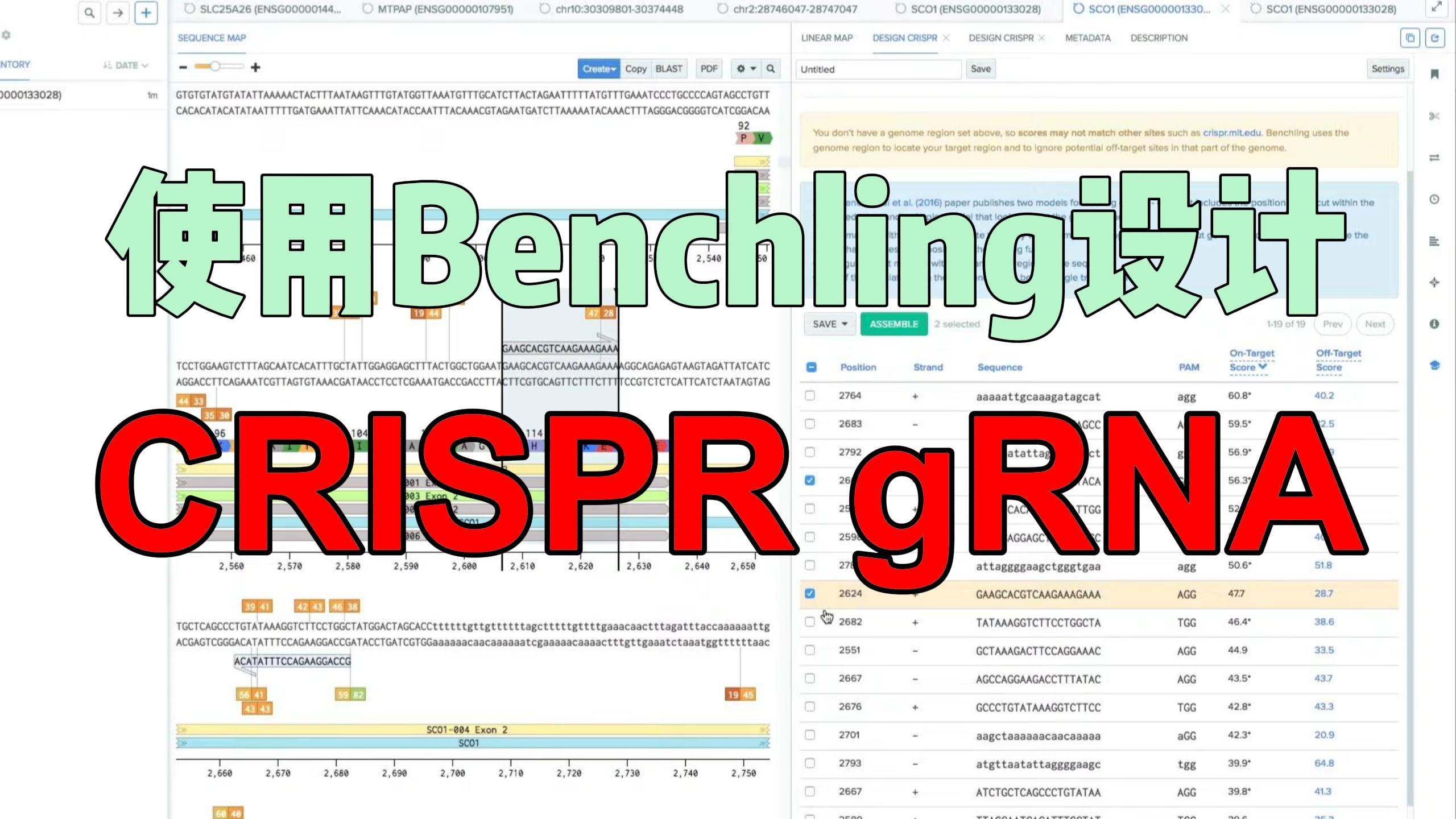Viewport: 1456px width, 819px height.
Task: Export with the PDF button
Action: click(x=709, y=69)
